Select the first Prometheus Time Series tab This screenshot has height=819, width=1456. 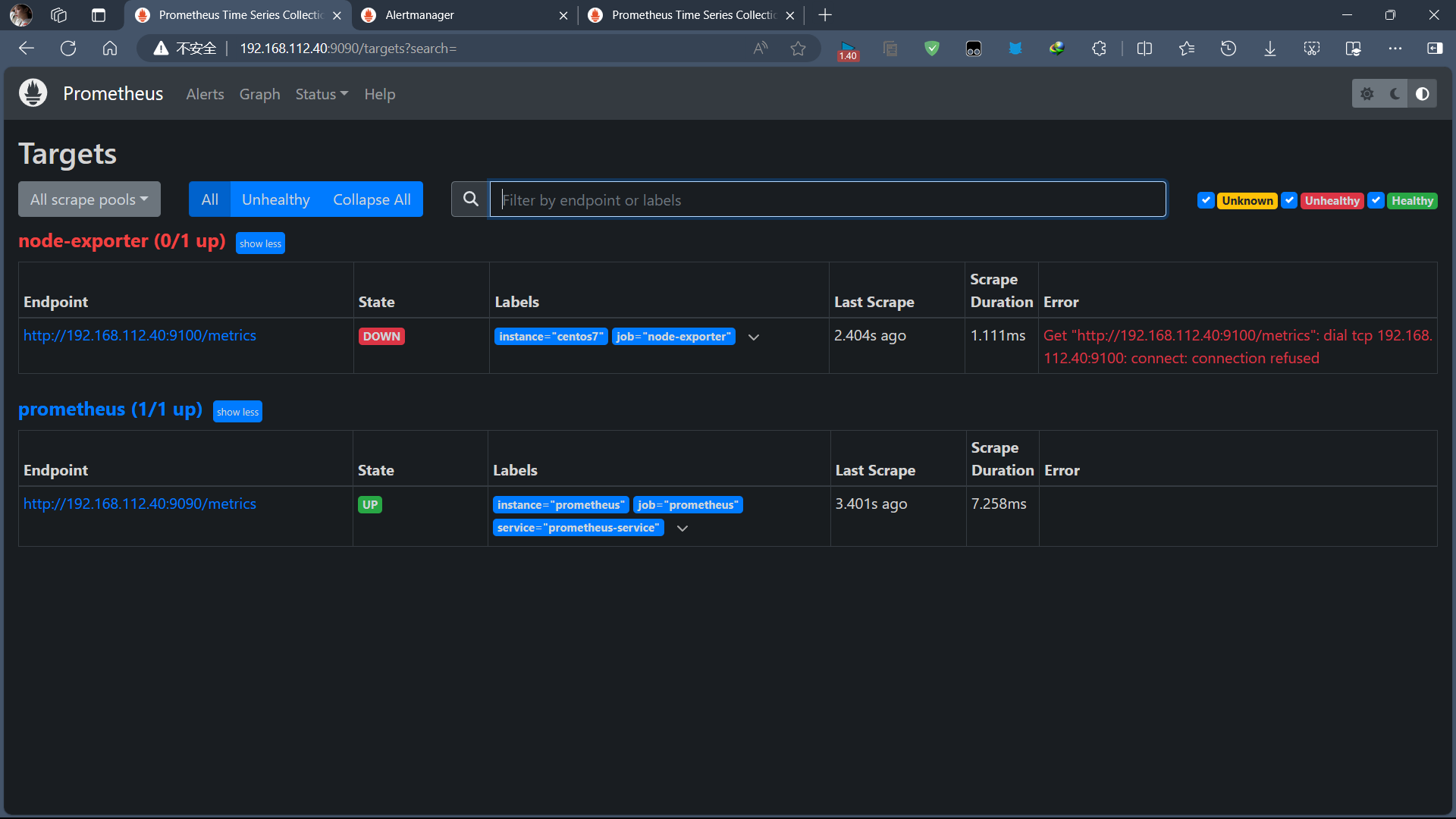click(239, 15)
